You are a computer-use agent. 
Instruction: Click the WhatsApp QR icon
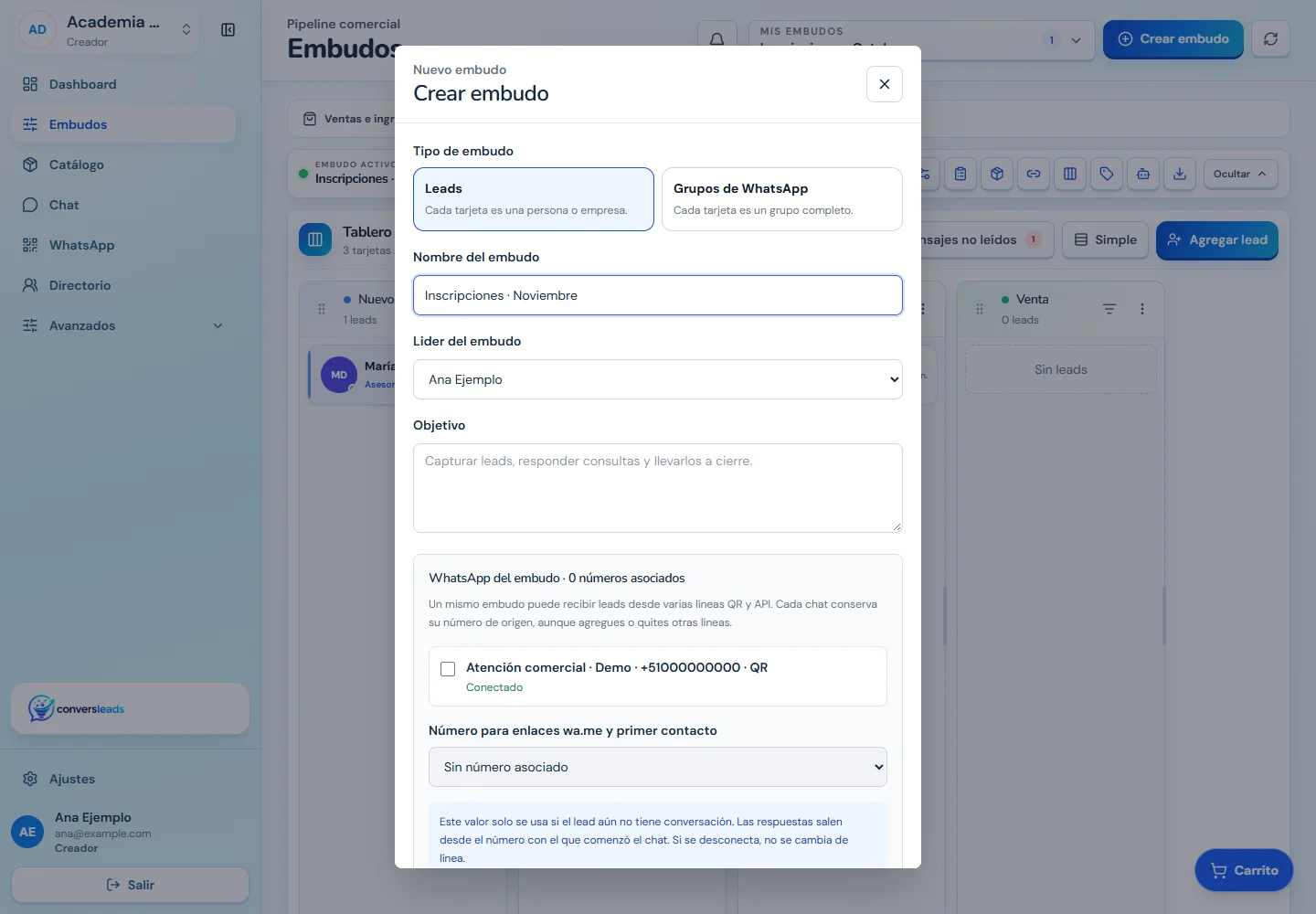(30, 245)
